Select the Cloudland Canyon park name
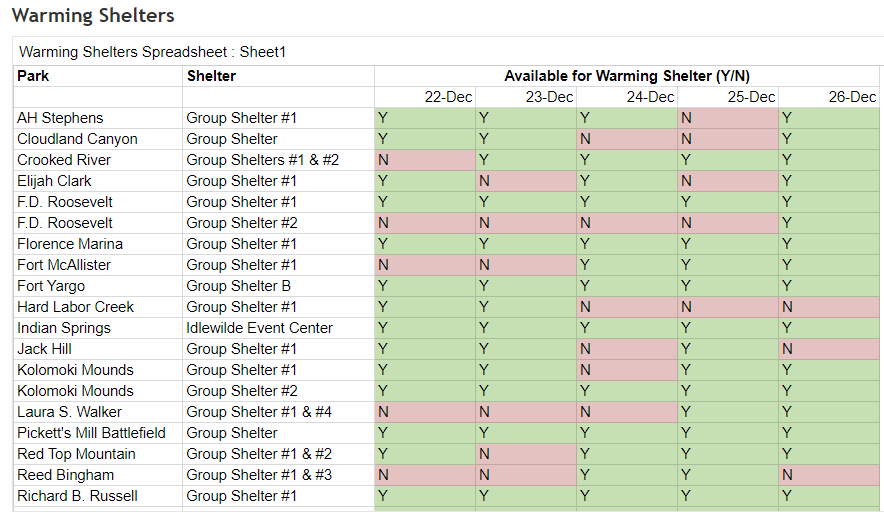Screen dimensions: 884x512 (x=77, y=139)
